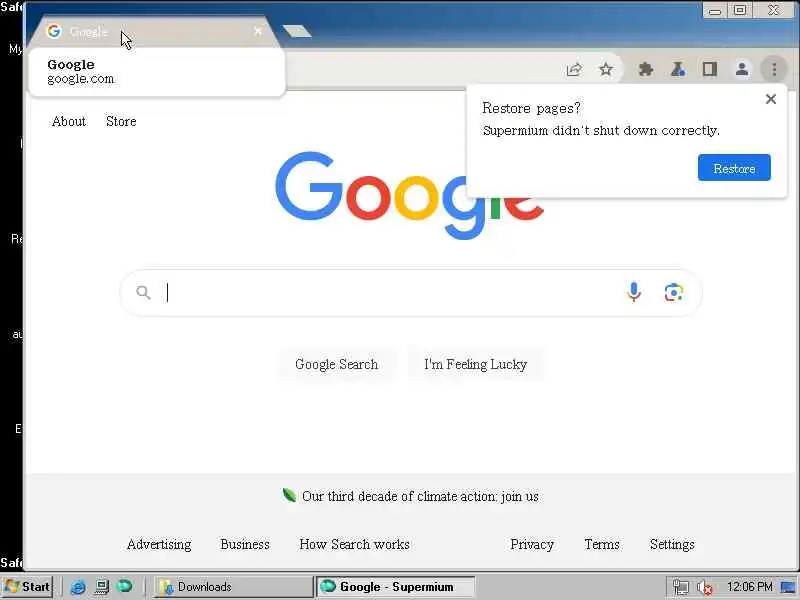Click the network tray icon
Viewport: 800px width, 600px height.
coord(681,587)
